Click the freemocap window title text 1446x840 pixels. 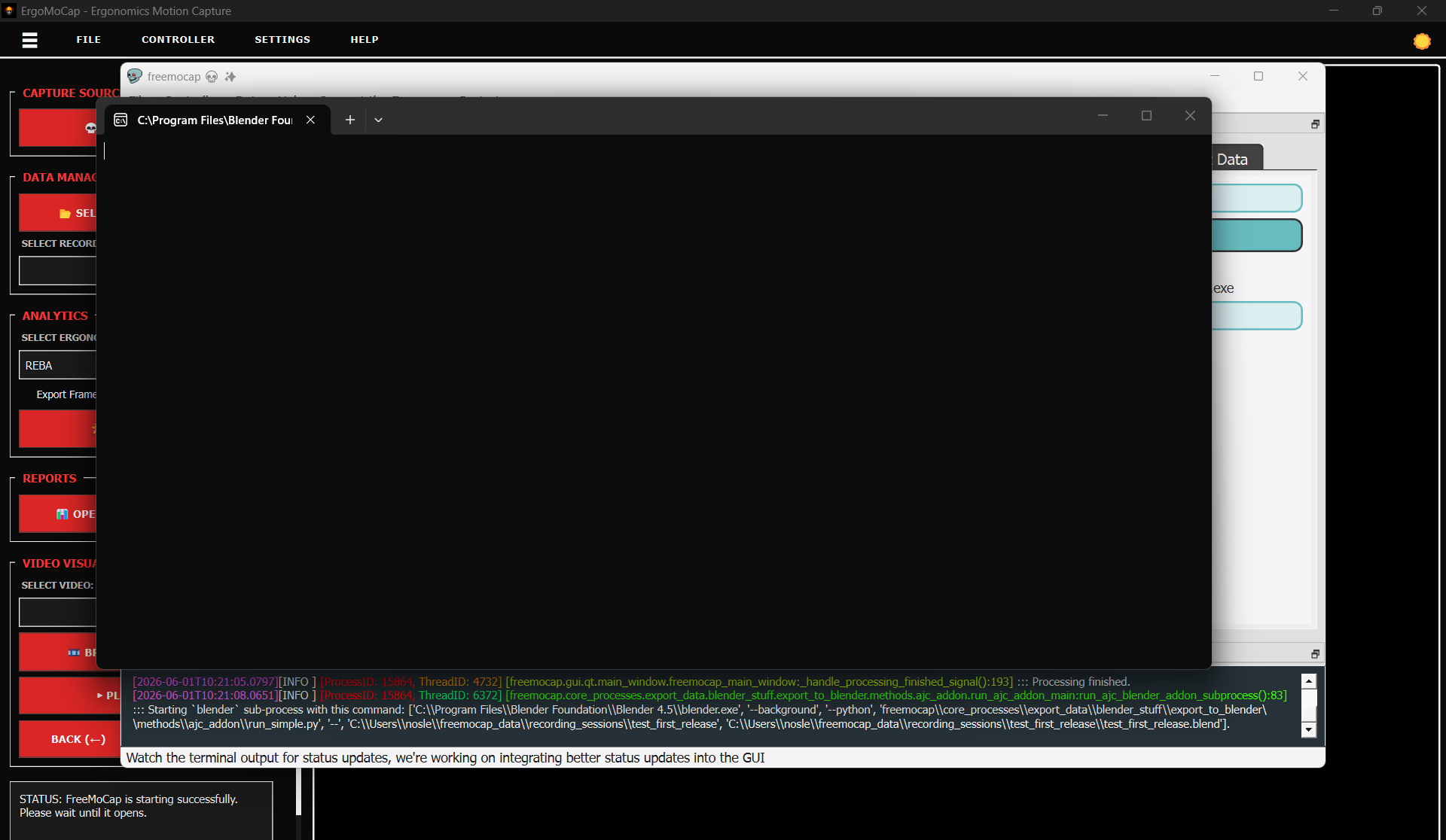(174, 76)
